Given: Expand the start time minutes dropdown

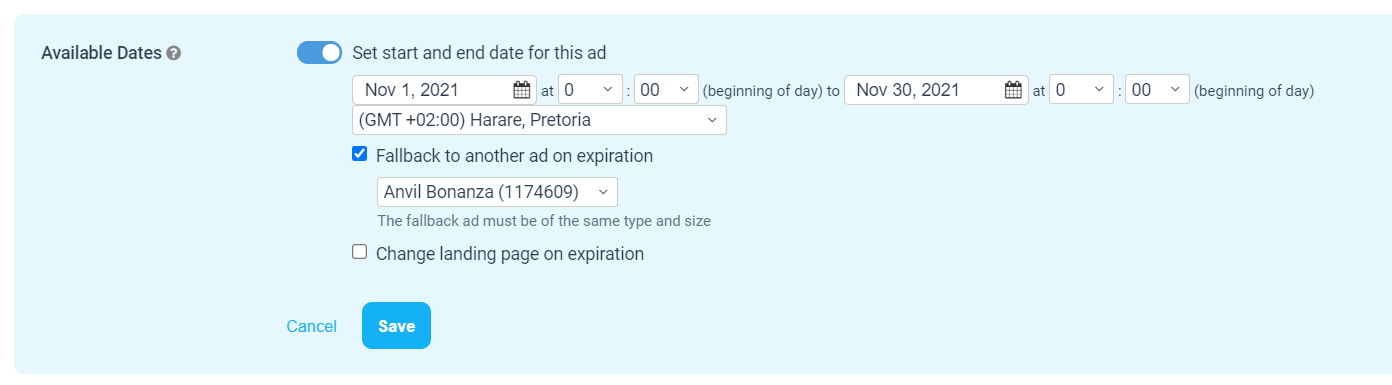Looking at the screenshot, I should pyautogui.click(x=666, y=90).
